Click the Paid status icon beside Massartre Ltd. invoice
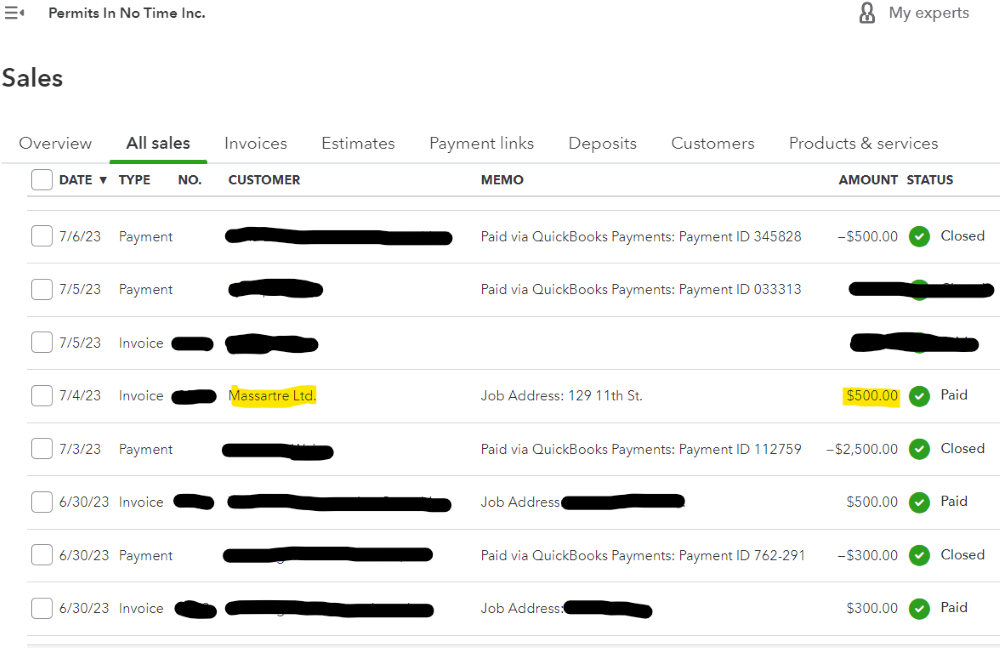This screenshot has height=648, width=1000. (919, 396)
